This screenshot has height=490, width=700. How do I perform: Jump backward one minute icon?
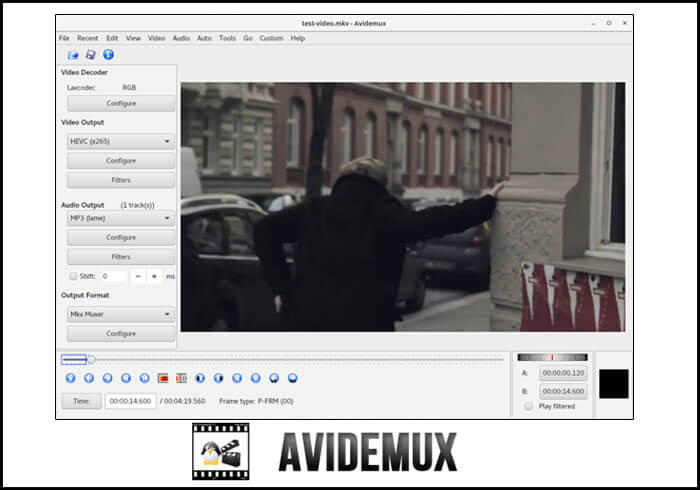tap(274, 378)
